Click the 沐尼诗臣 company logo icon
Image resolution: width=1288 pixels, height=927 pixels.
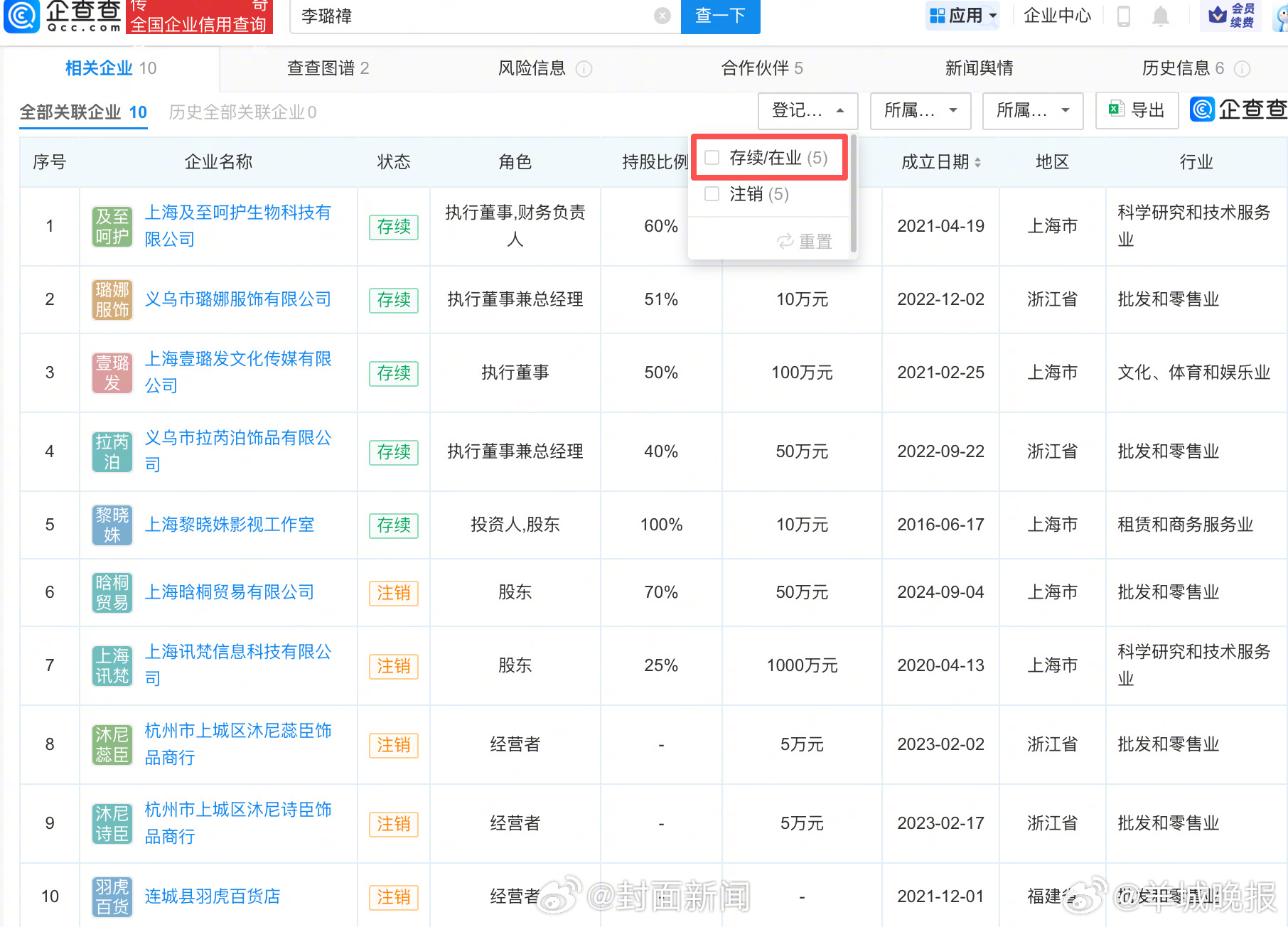[x=112, y=823]
